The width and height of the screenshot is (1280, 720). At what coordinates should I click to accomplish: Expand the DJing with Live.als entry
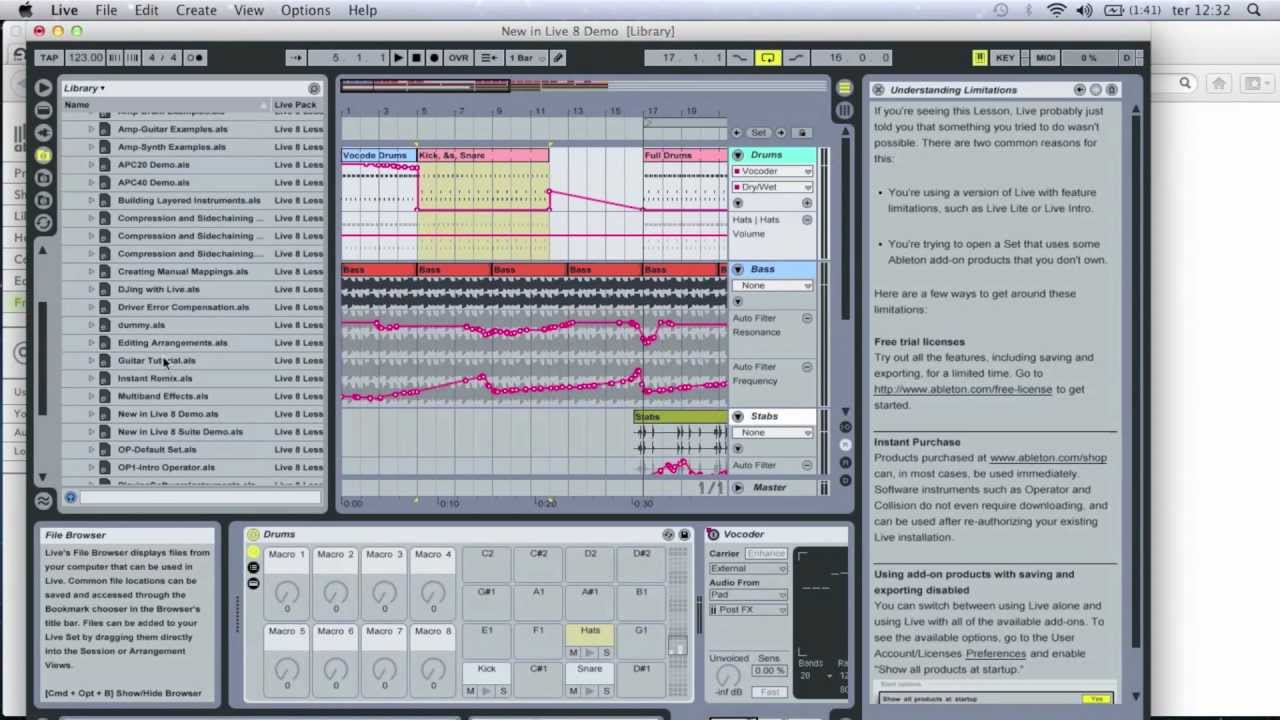click(91, 289)
